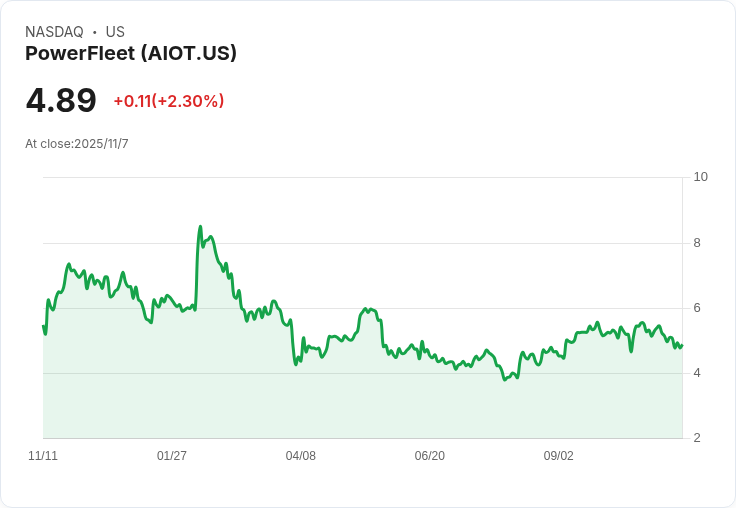Click the 2 y-axis price label

[697, 438]
